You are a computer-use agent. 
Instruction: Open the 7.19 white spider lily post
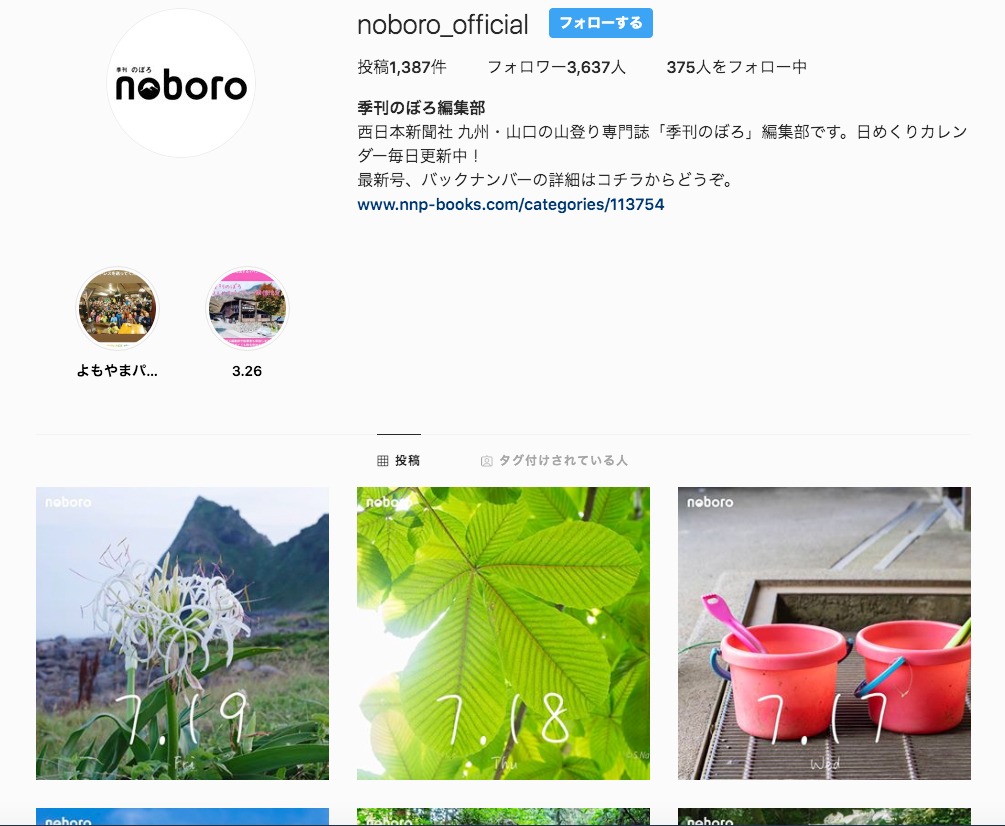coord(183,633)
